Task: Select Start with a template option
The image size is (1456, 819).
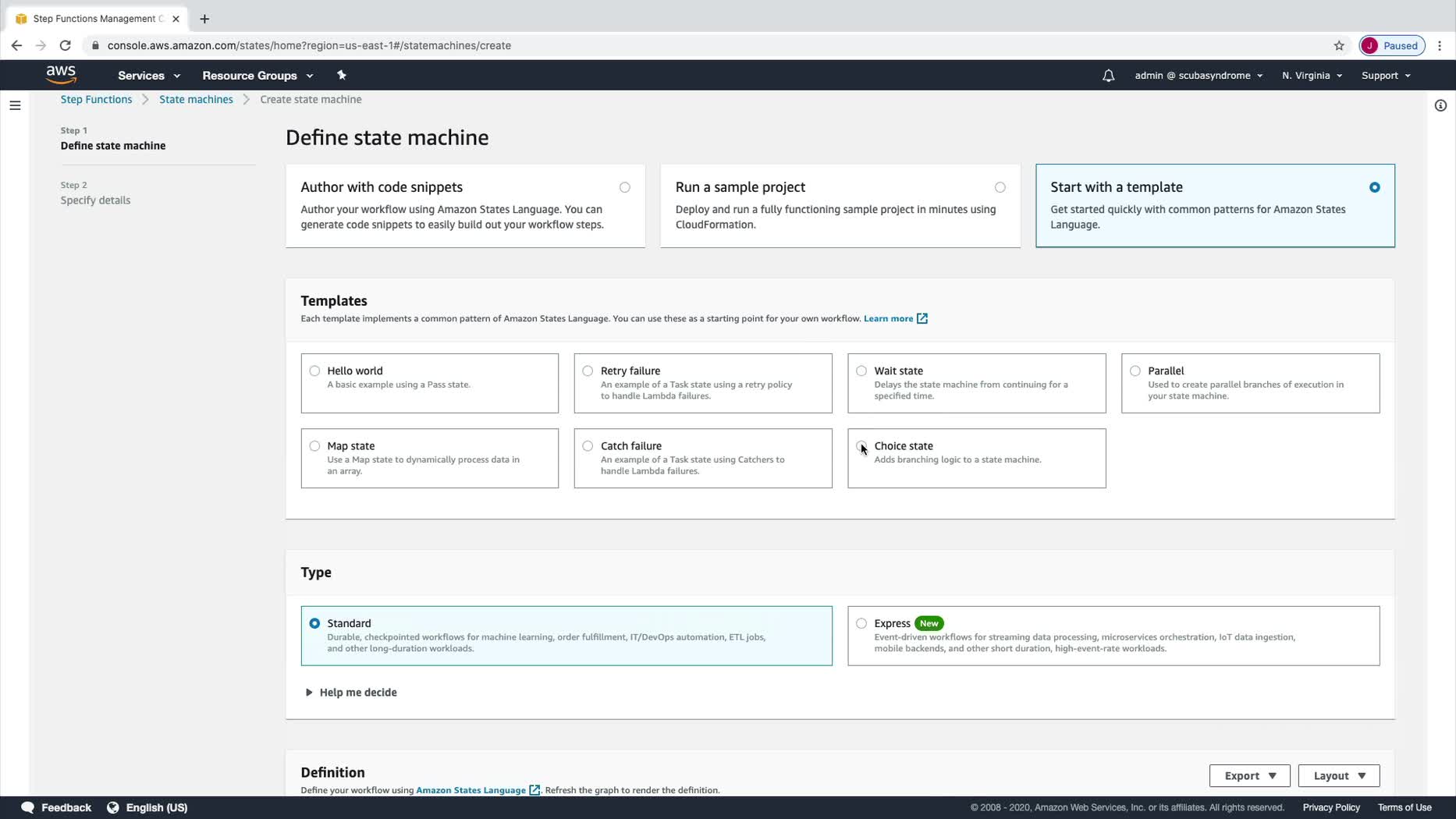Action: (x=1215, y=205)
